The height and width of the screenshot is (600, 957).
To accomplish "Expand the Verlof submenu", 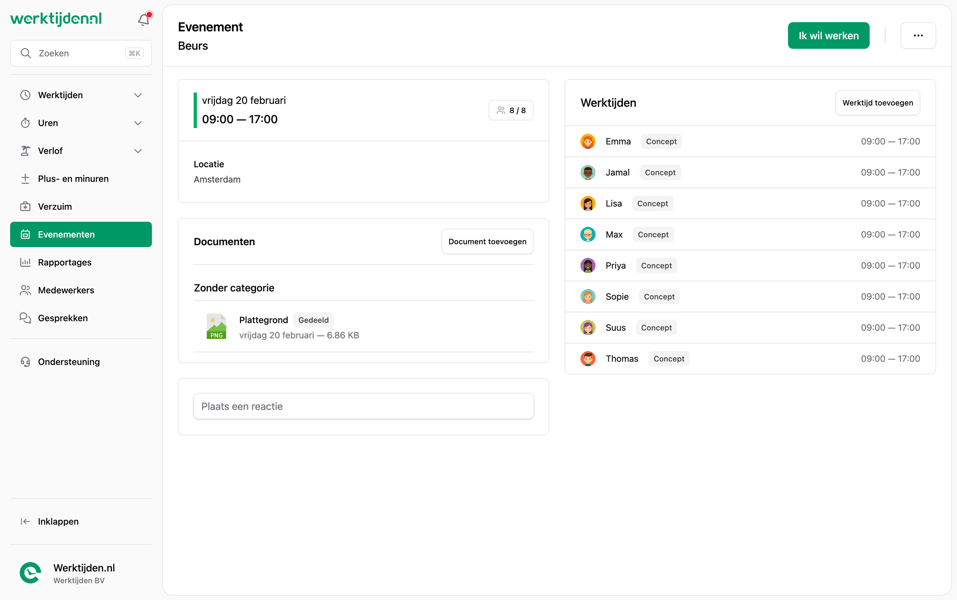I will click(138, 151).
